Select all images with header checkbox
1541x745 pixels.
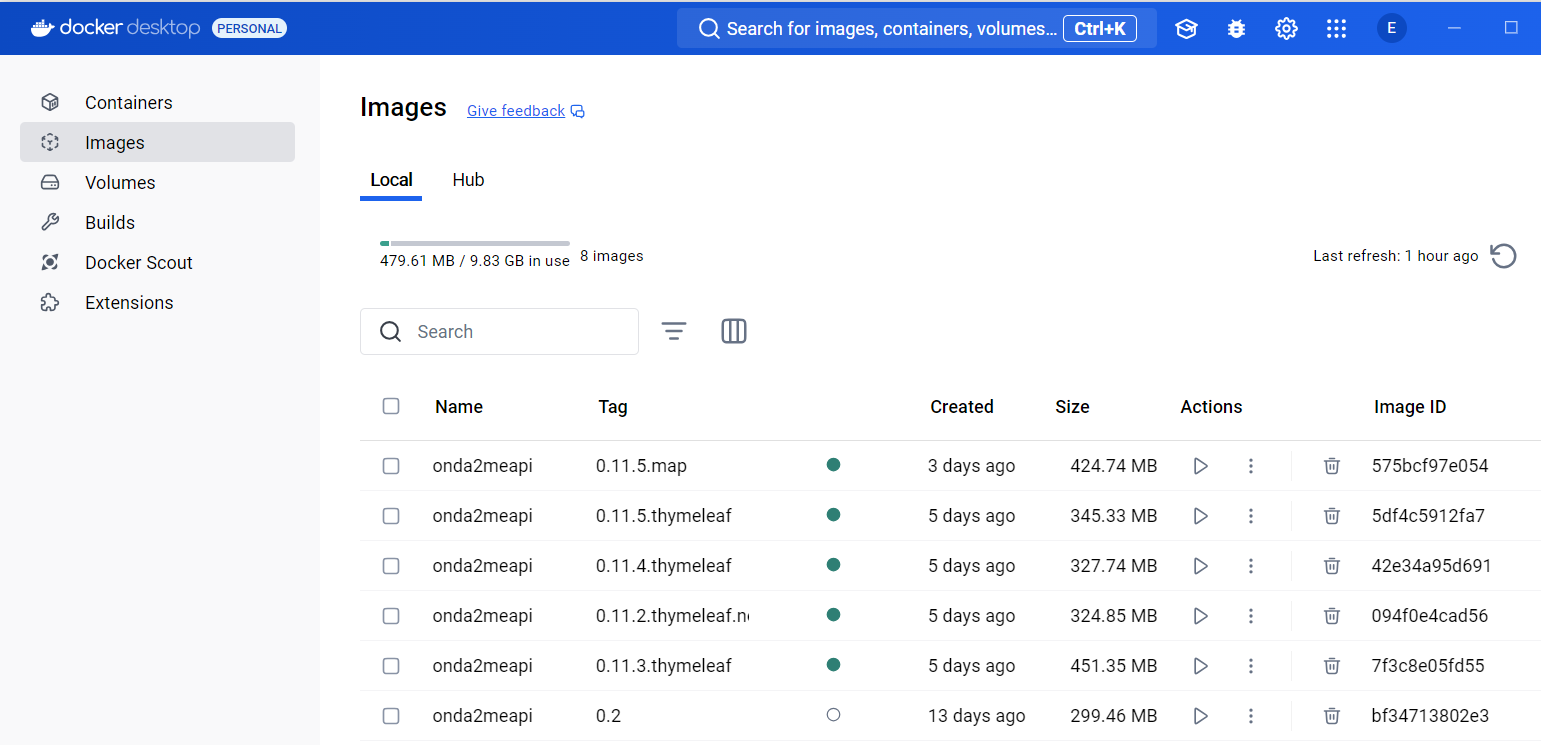391,406
